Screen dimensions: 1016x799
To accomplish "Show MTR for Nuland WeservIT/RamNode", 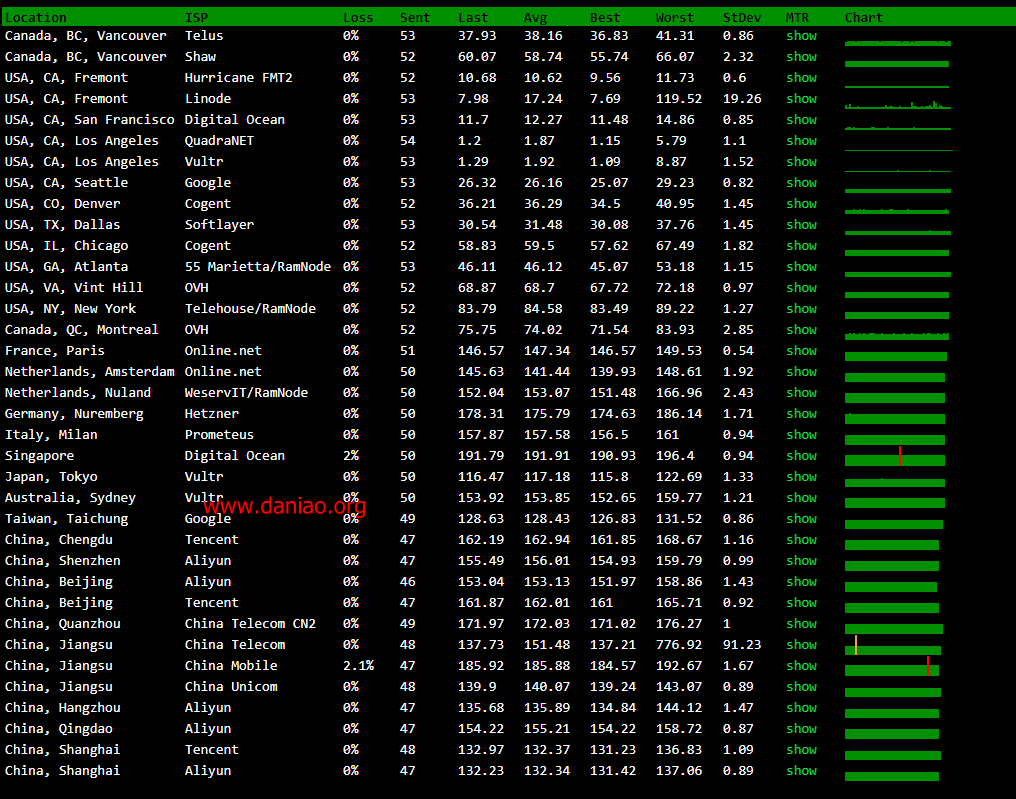I will click(802, 393).
